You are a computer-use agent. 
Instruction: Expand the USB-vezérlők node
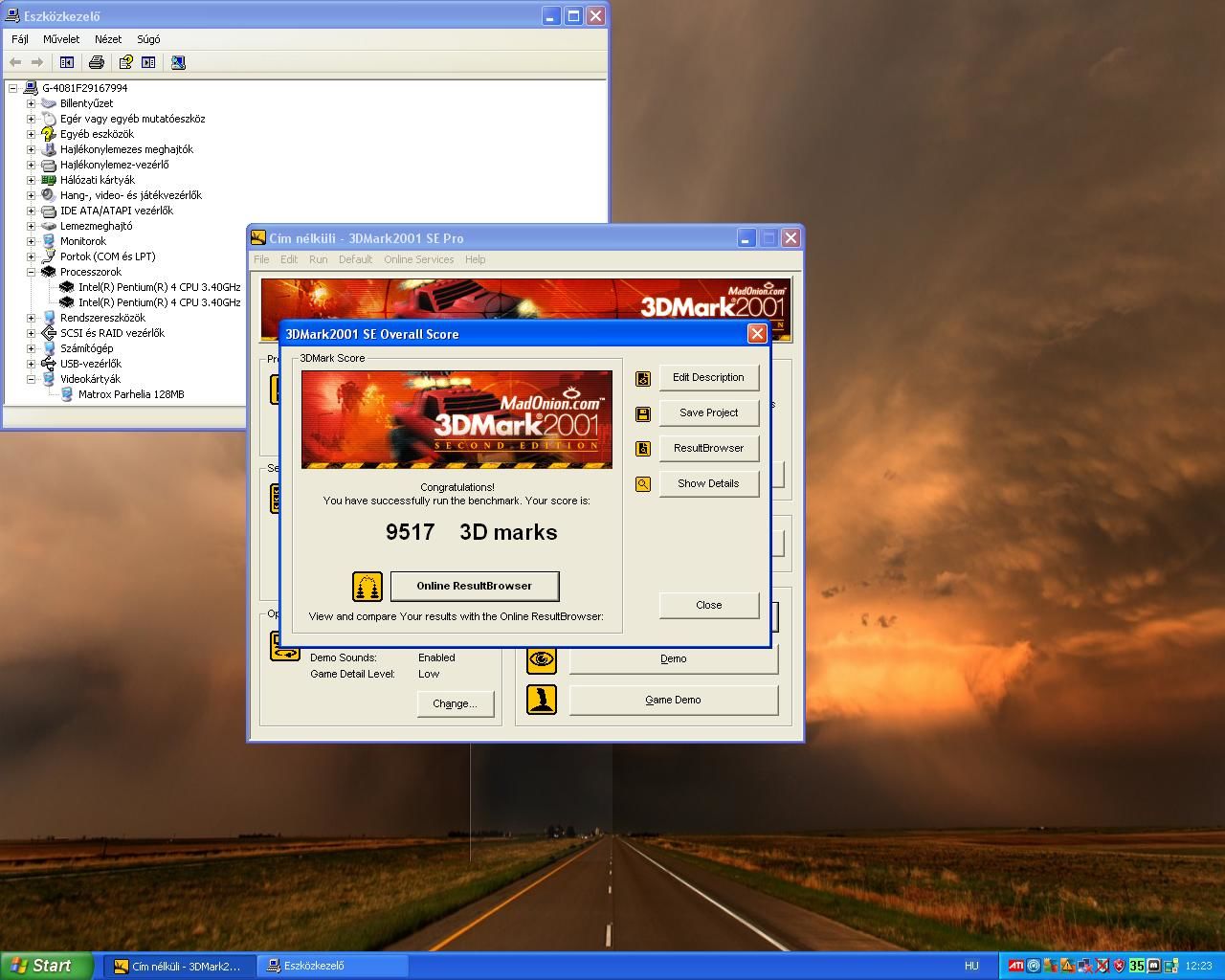pos(31,364)
